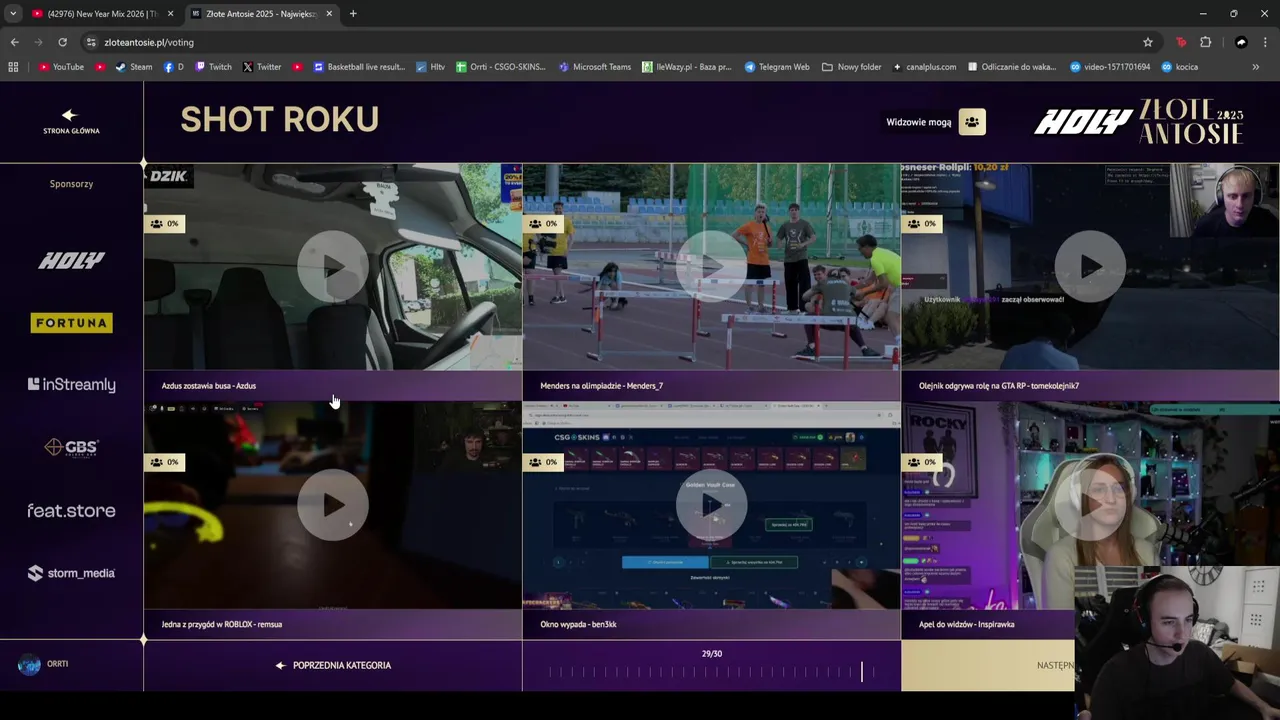Reload the page
The image size is (1280, 720).
[62, 42]
